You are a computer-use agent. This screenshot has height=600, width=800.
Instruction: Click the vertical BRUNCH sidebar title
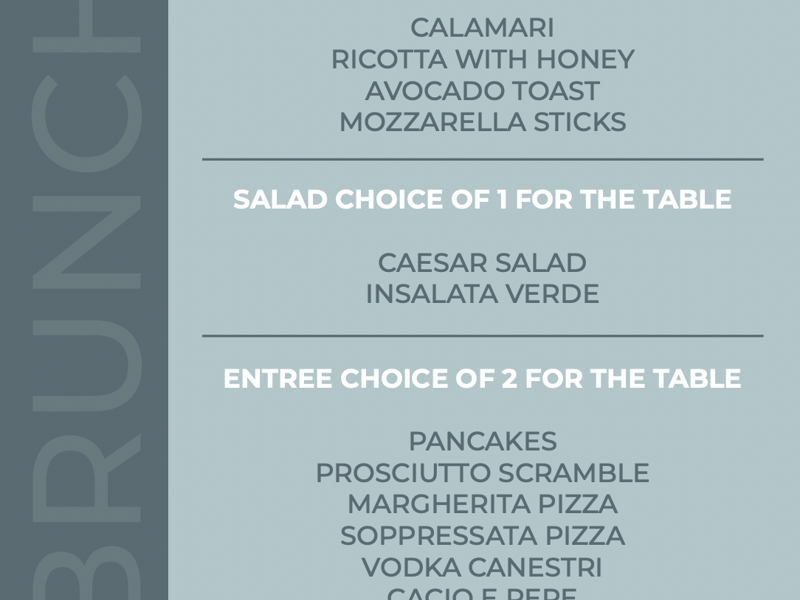pyautogui.click(x=86, y=300)
